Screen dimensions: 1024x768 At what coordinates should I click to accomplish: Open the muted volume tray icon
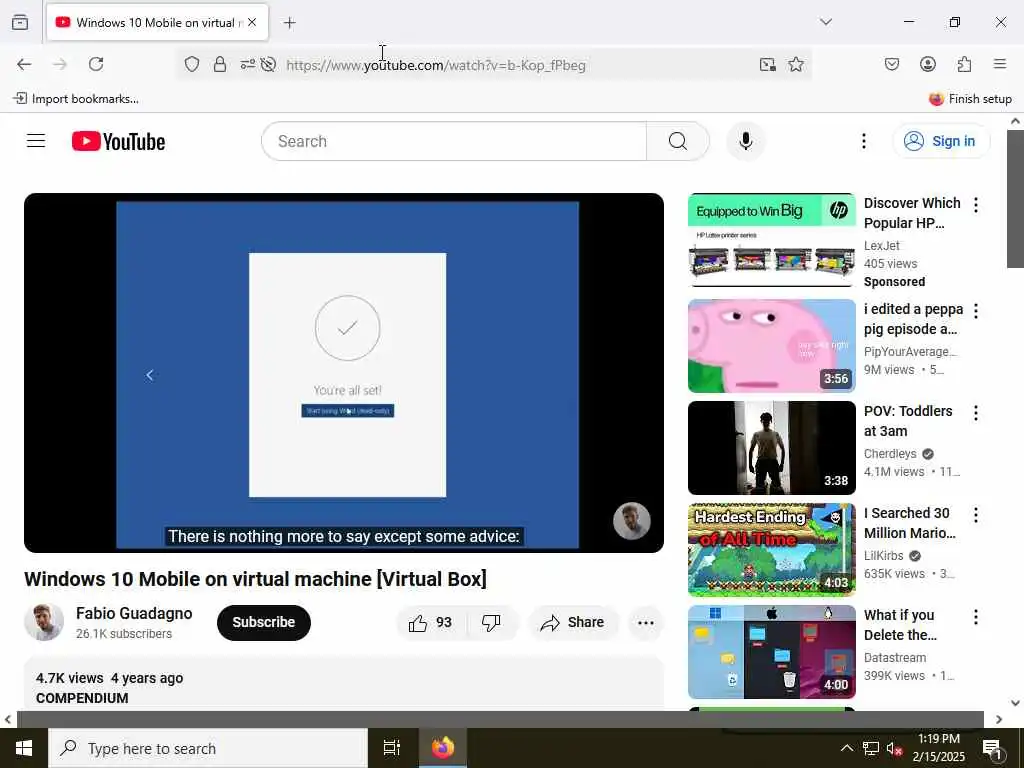coord(894,748)
